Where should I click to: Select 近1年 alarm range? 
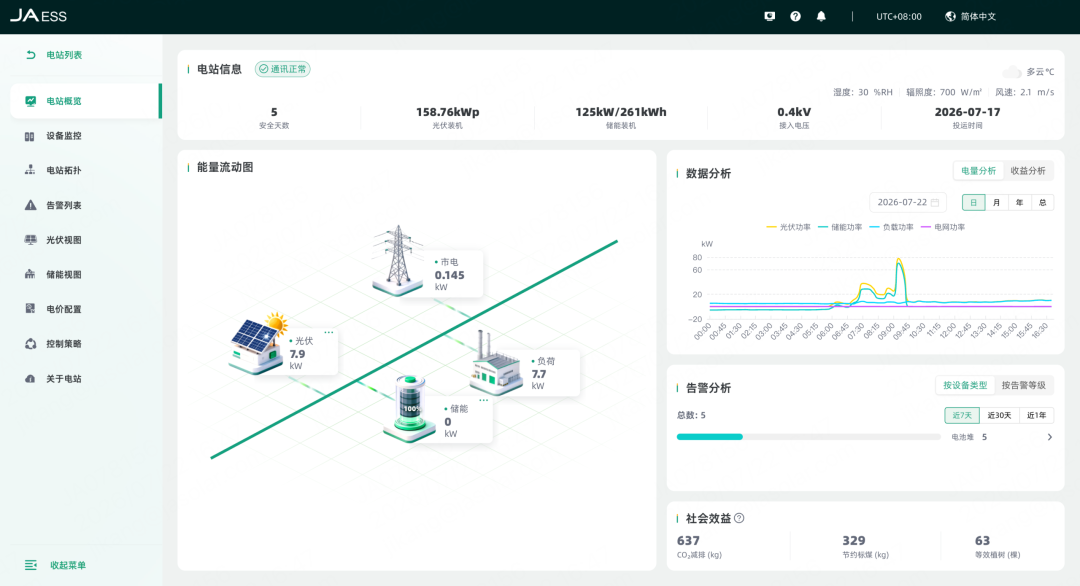[x=1036, y=415]
